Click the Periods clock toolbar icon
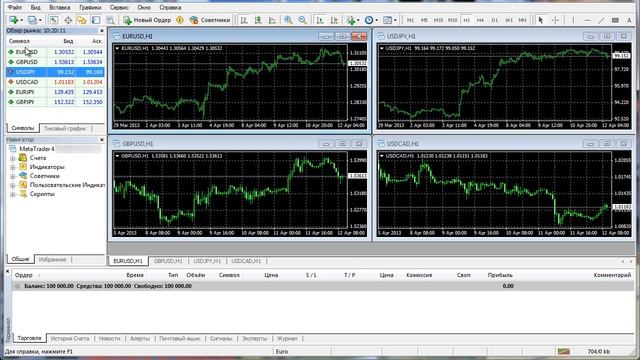 (x=369, y=20)
